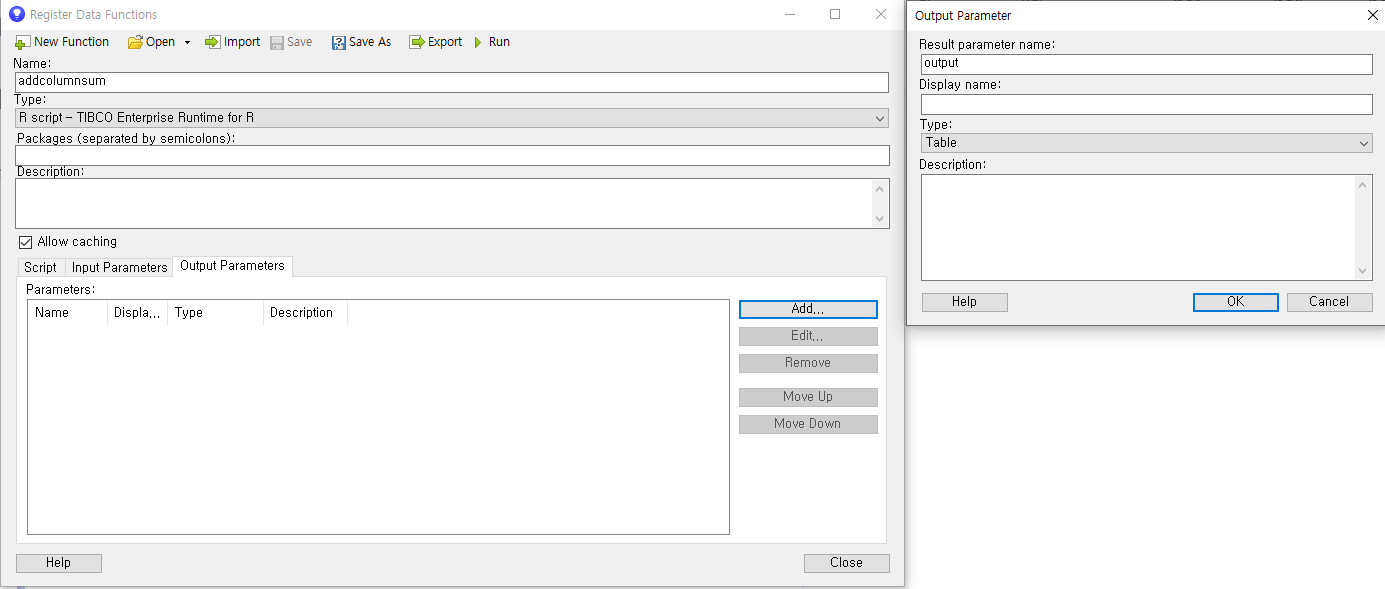Click the function Description scrollbar down arrow
This screenshot has width=1385, height=589.
coord(880,218)
